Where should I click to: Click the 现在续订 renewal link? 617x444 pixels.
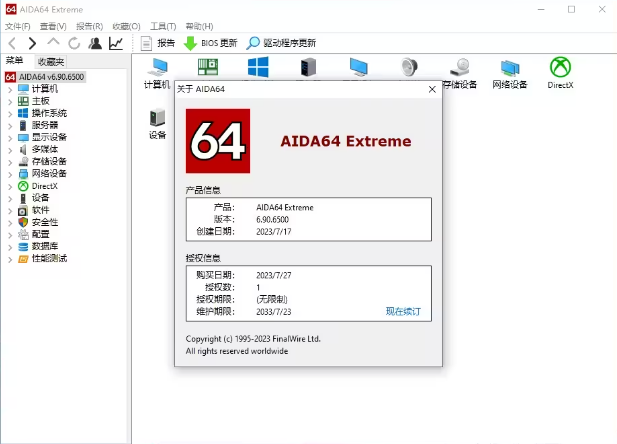click(403, 311)
